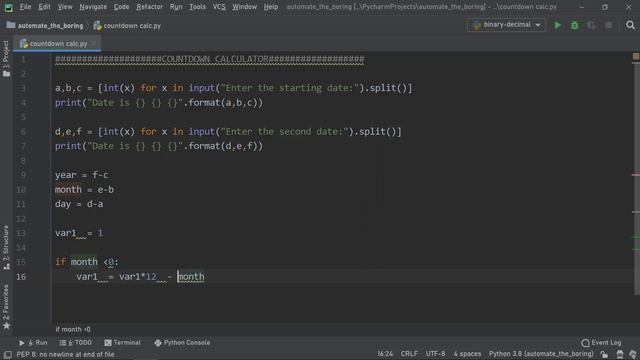Viewport: 640px width, 360px height.
Task: Click the stop process square icon
Action: click(x=608, y=25)
